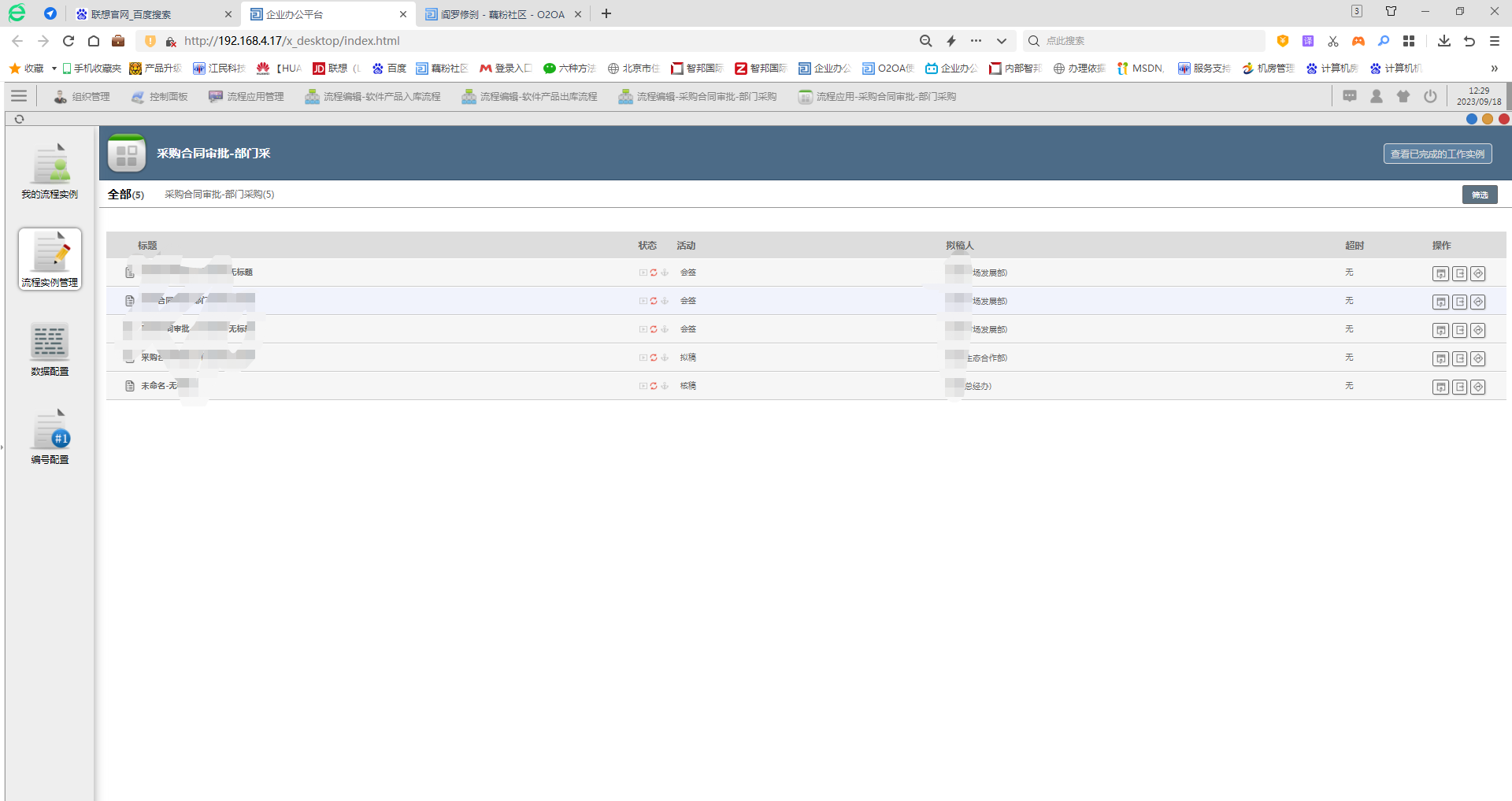Click 查看已完成的工作实例 button
Screen dimensions: 1512x801
(x=1437, y=154)
